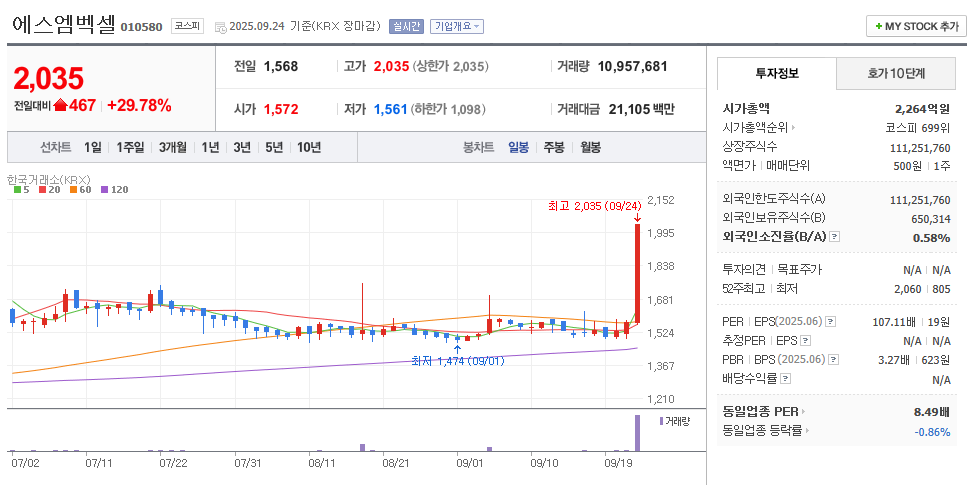
Task: Click the 최고 2,035 (09/24) marker
Action: tap(594, 205)
